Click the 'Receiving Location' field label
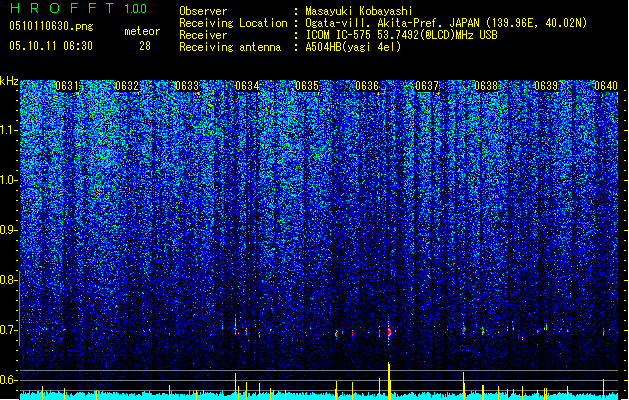The width and height of the screenshot is (629, 400). pyautogui.click(x=233, y=23)
